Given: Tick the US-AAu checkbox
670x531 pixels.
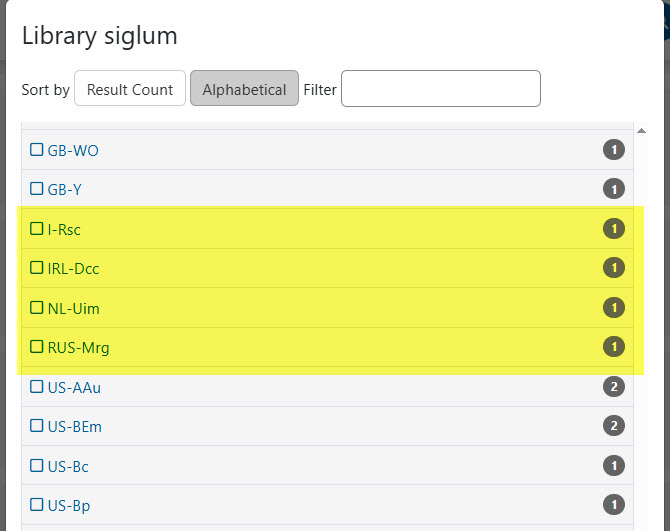Looking at the screenshot, I should point(37,387).
